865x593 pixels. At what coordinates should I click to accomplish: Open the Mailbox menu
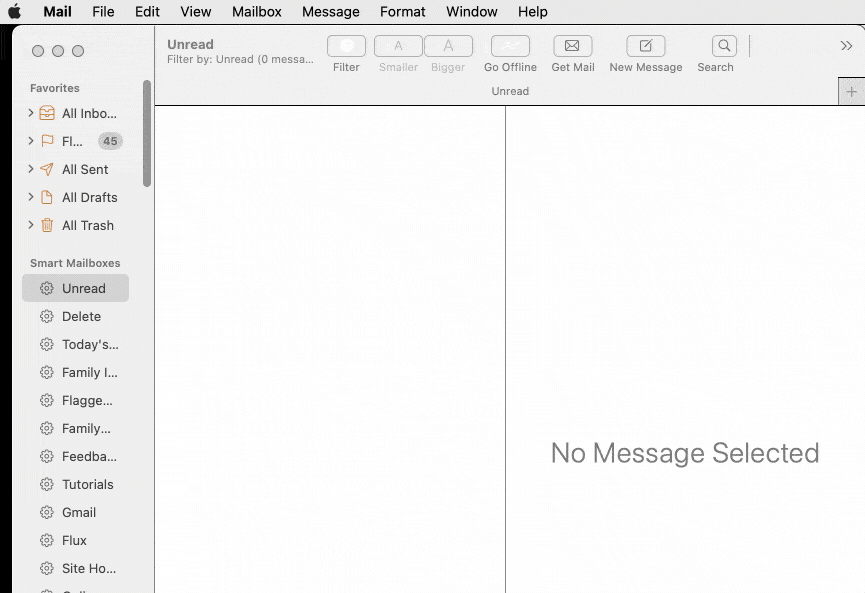point(257,12)
